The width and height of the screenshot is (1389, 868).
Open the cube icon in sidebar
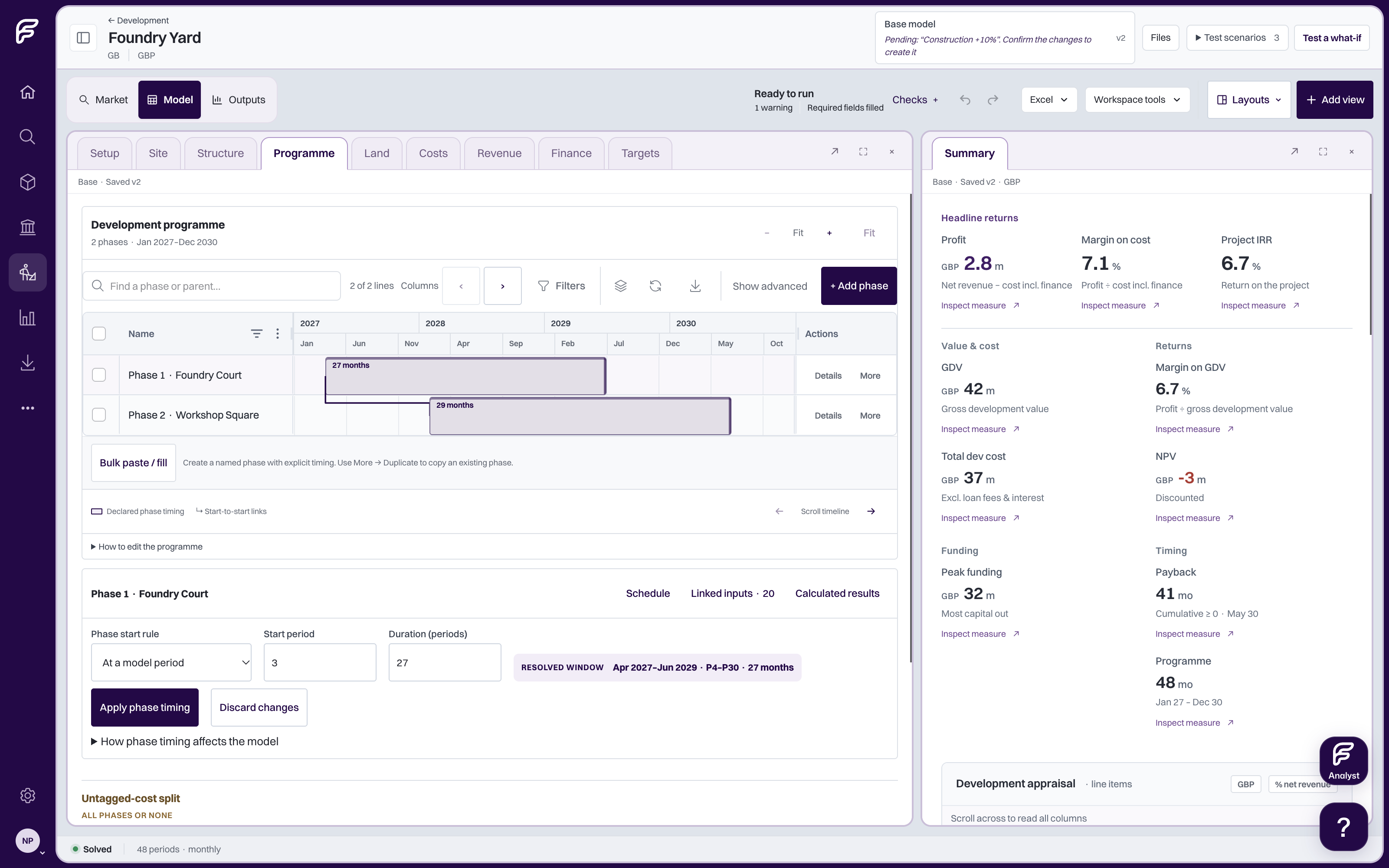click(28, 182)
